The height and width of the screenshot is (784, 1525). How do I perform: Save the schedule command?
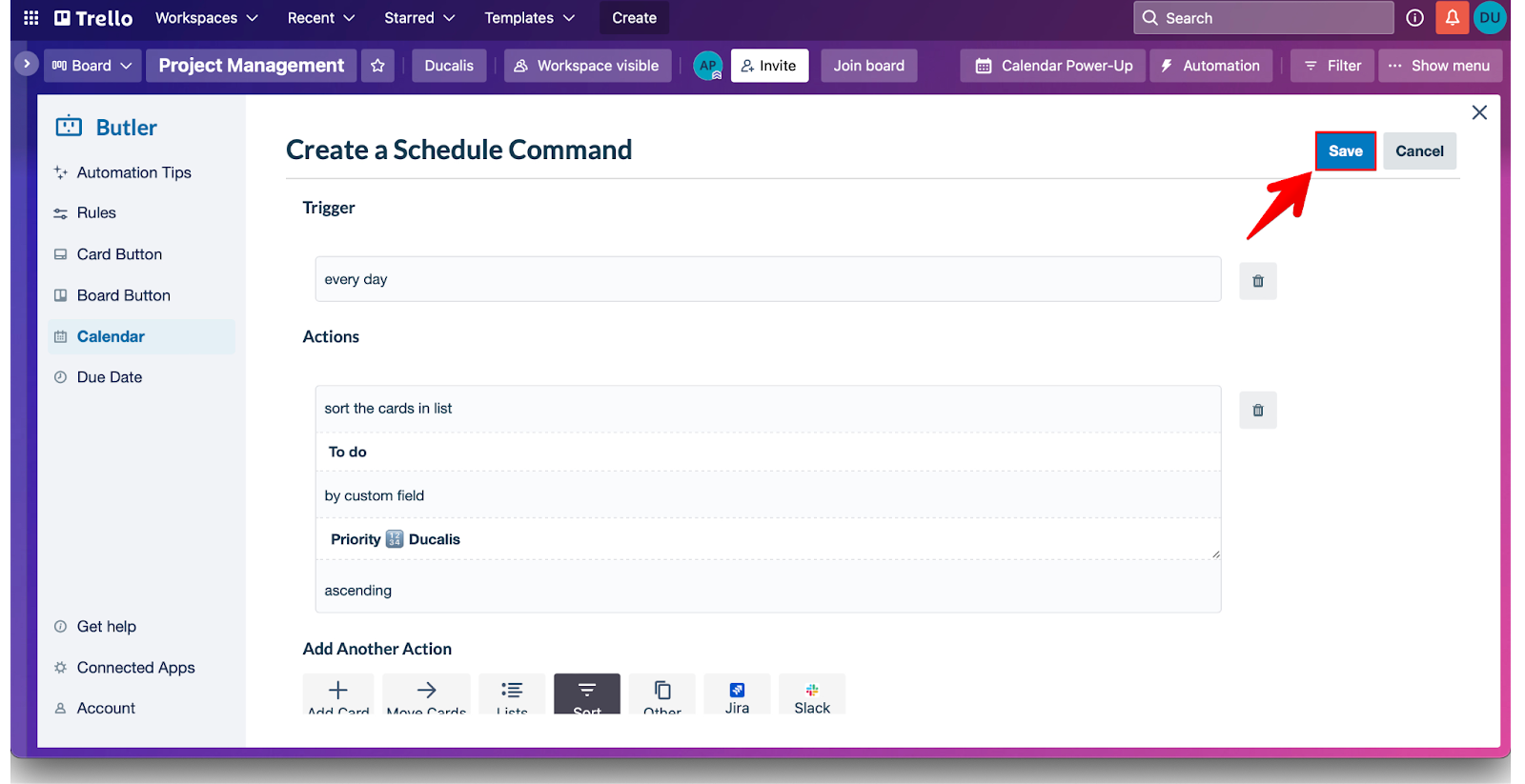[x=1345, y=151]
